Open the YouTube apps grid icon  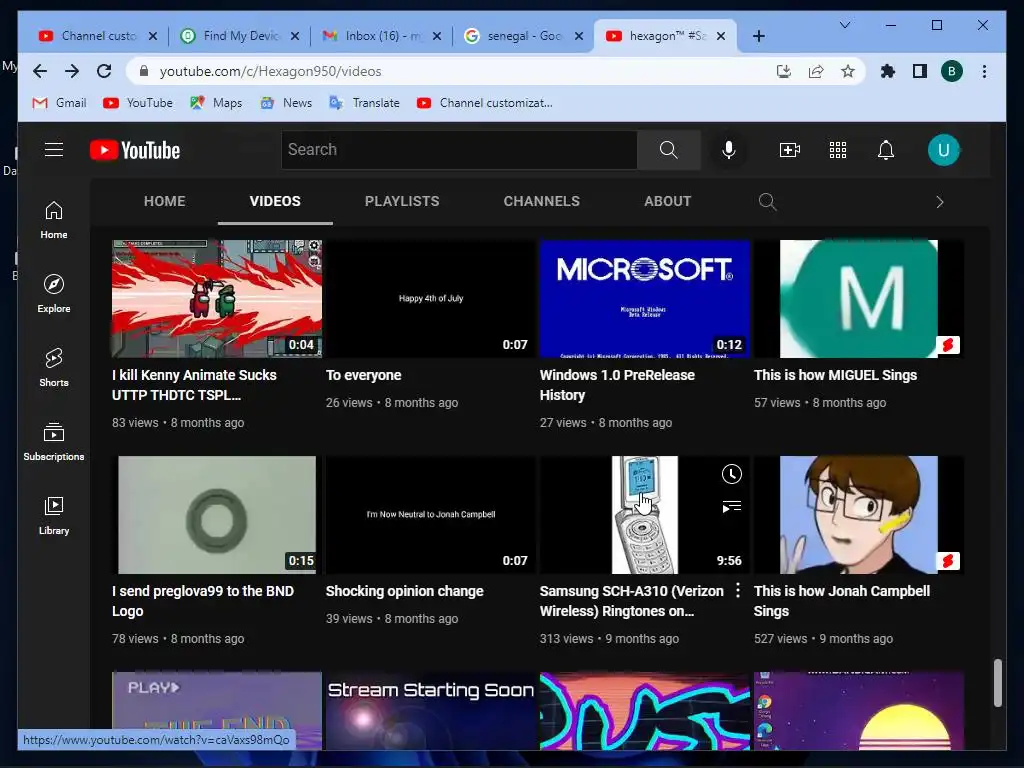coord(838,150)
